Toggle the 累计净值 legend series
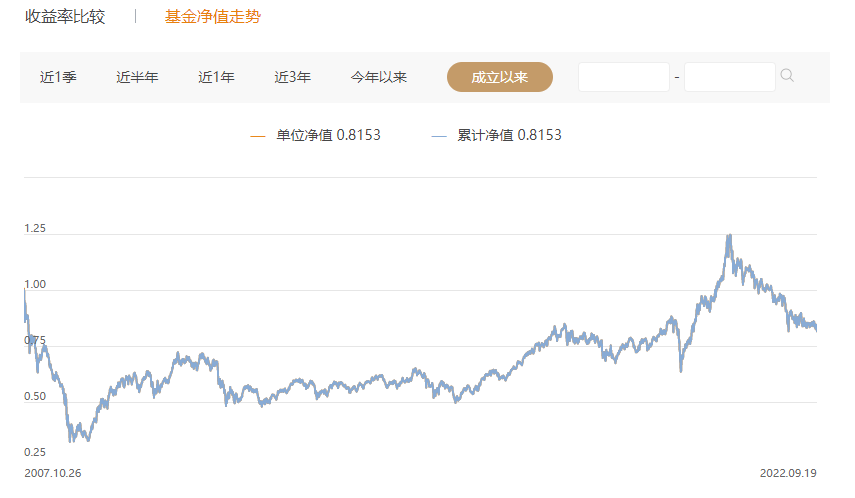 (509, 135)
